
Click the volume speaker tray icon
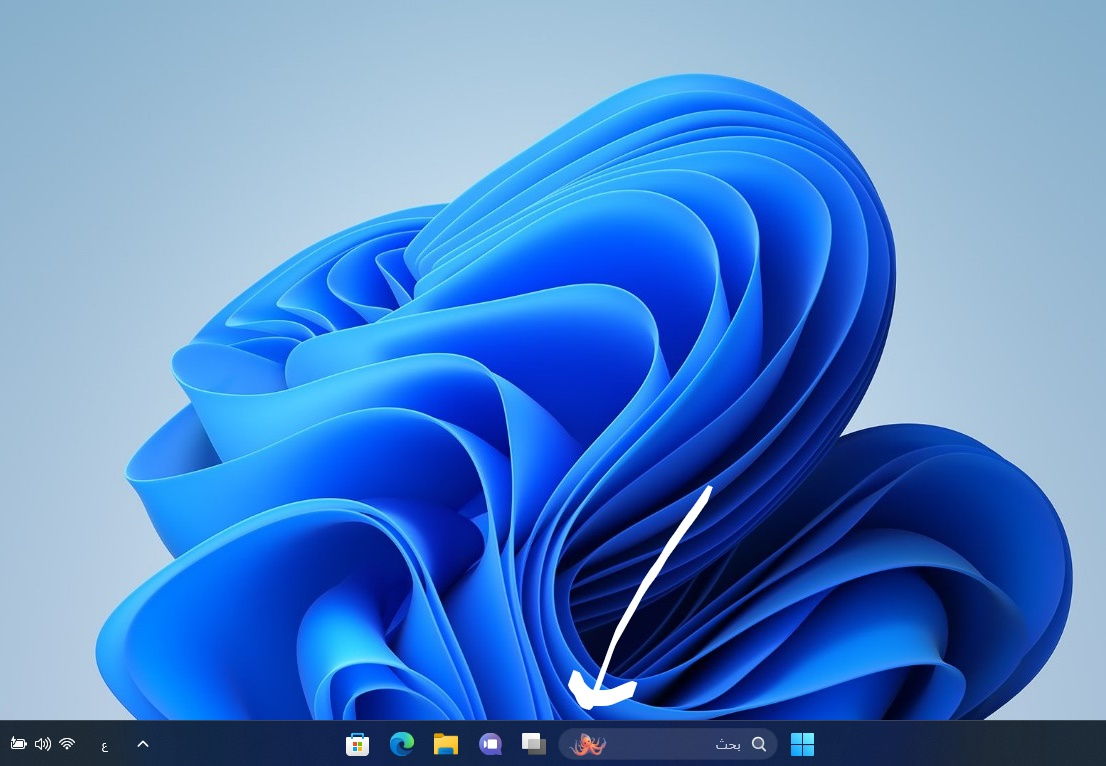point(43,743)
